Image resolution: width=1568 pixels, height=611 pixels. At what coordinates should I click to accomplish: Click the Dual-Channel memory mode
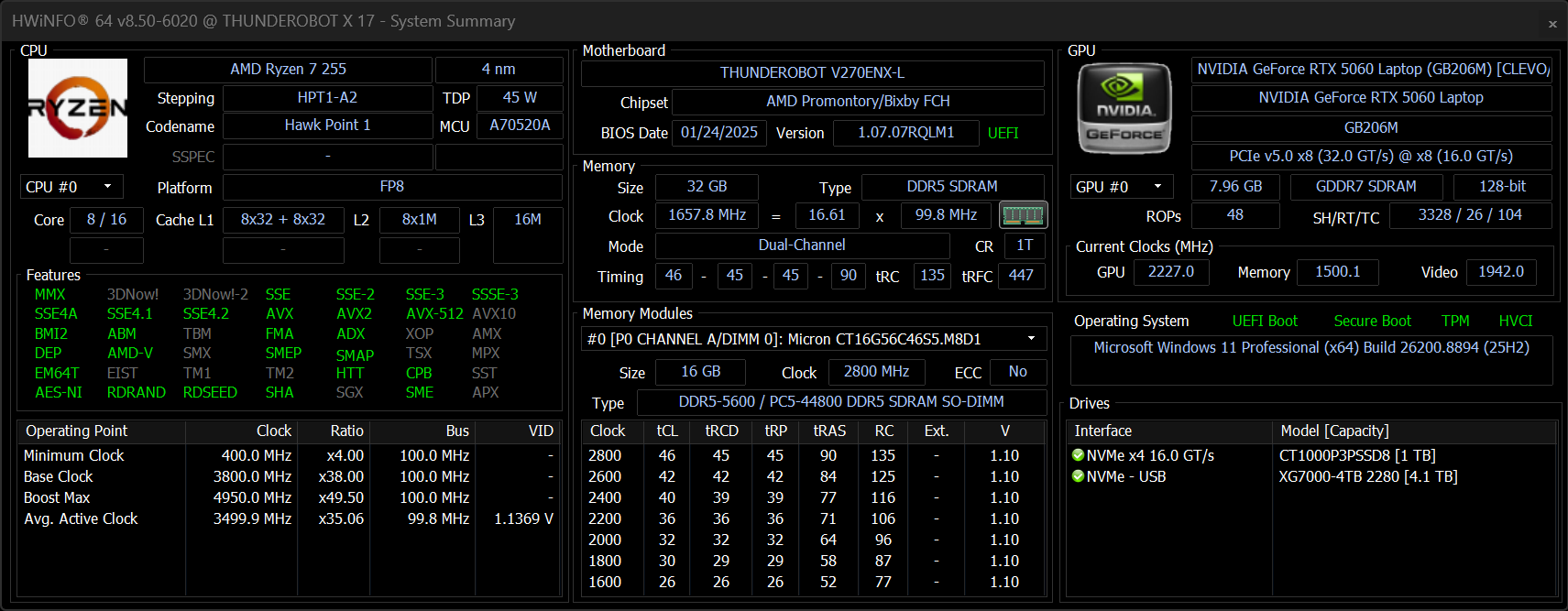pos(802,245)
